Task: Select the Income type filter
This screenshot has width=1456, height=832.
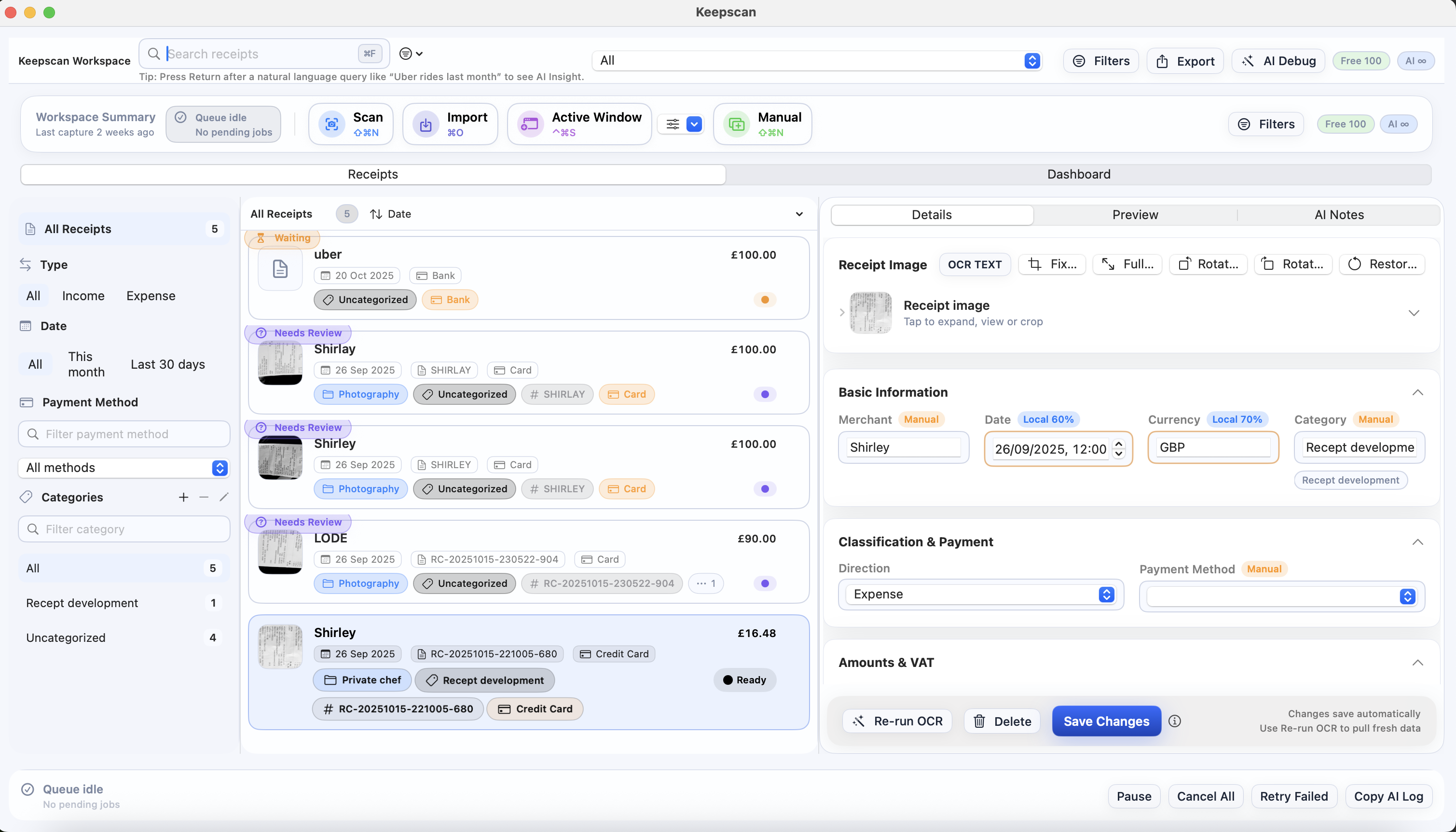Action: 83,295
